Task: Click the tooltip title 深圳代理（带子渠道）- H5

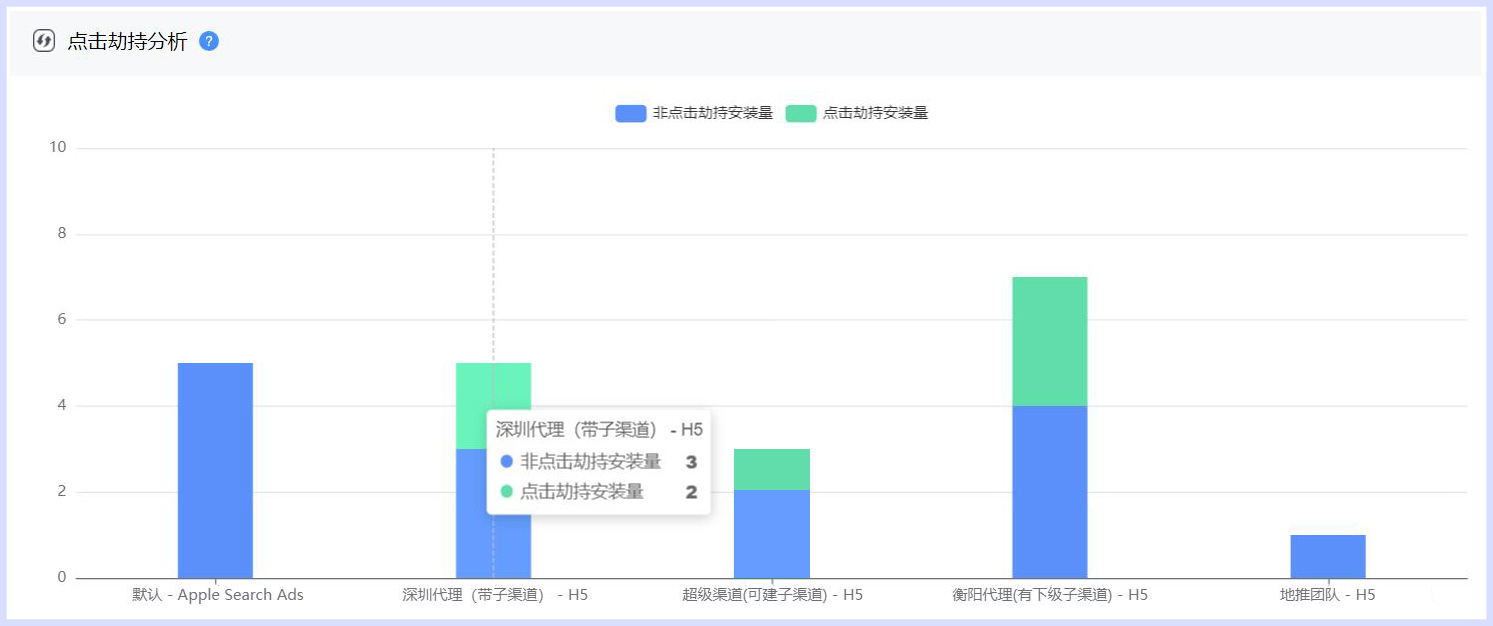Action: (599, 430)
